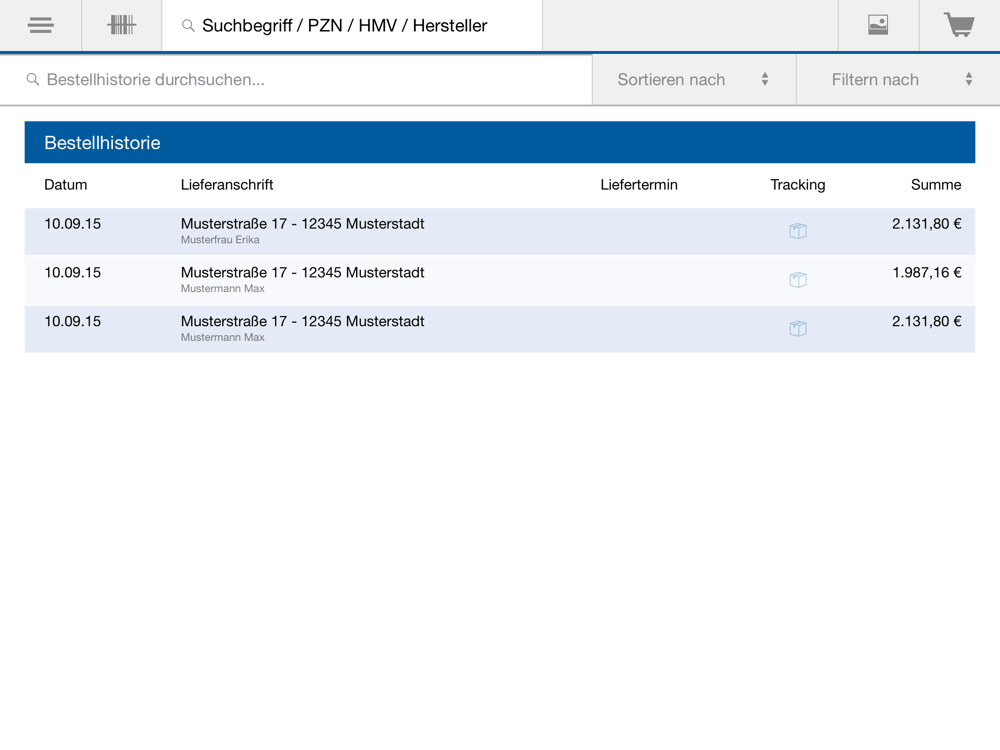Click the Liefertermin column header

point(639,185)
